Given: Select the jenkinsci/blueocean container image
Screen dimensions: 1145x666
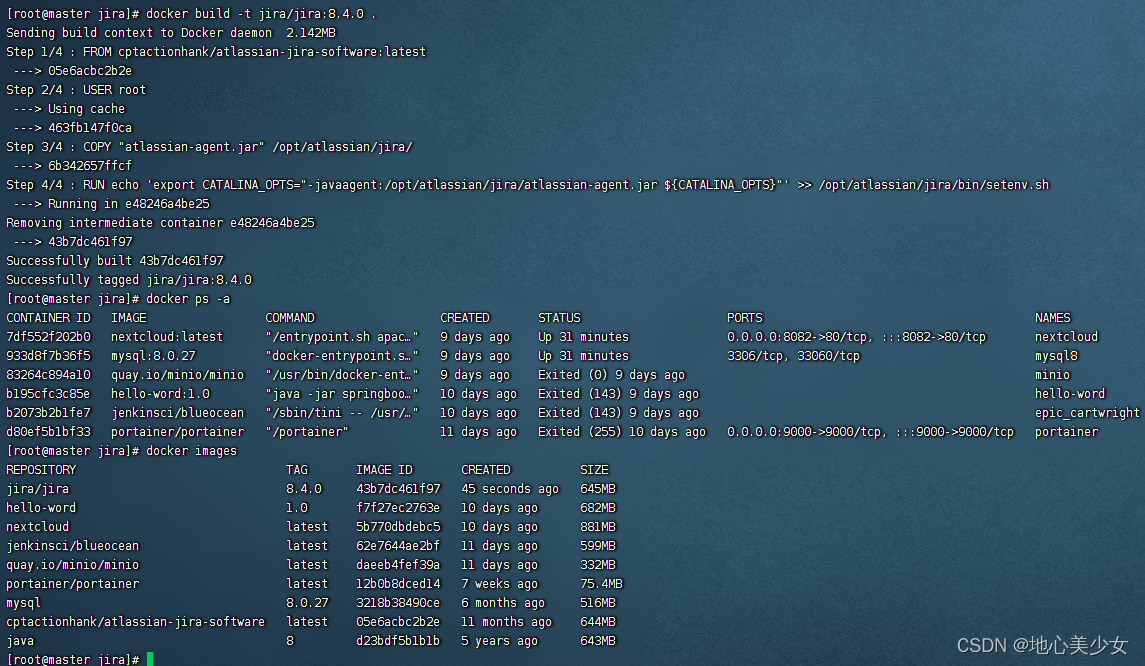Looking at the screenshot, I should (x=177, y=413).
